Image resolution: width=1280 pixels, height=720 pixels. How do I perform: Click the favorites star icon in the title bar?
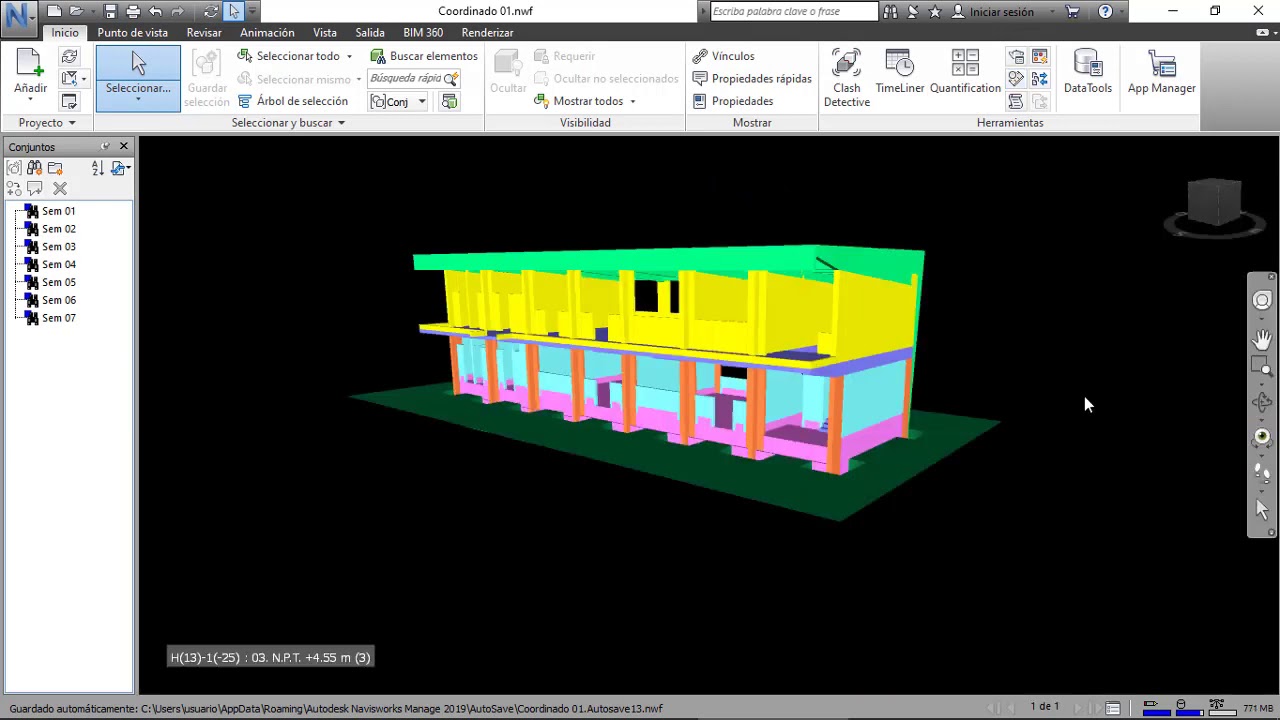tap(935, 12)
